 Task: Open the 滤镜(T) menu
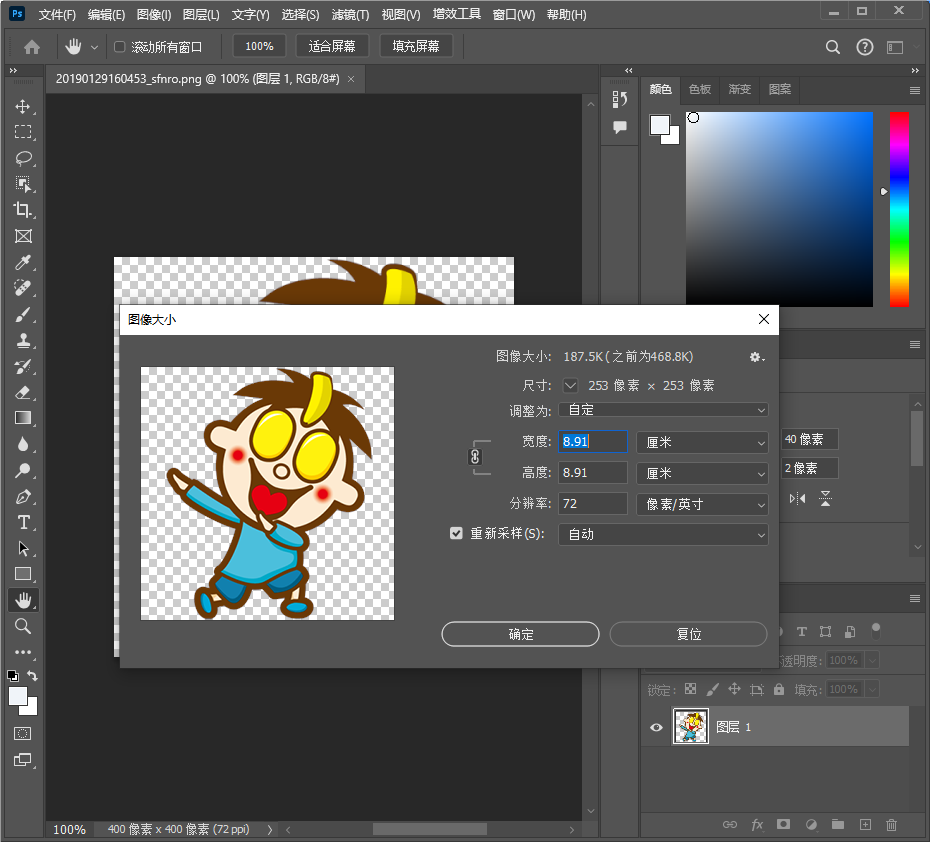coord(349,15)
